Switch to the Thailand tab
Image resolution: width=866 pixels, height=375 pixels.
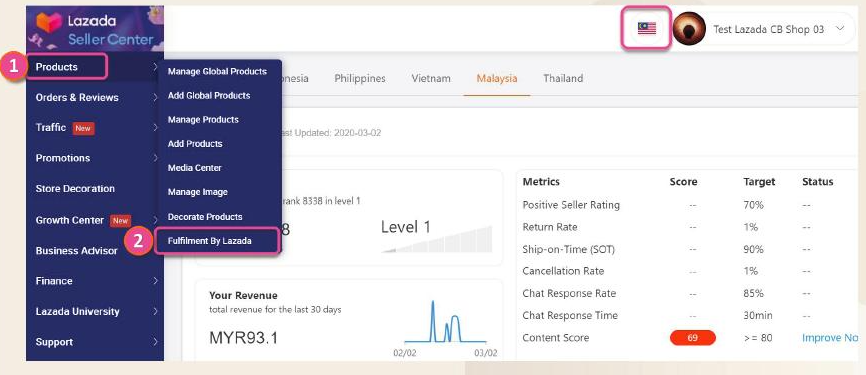click(563, 78)
